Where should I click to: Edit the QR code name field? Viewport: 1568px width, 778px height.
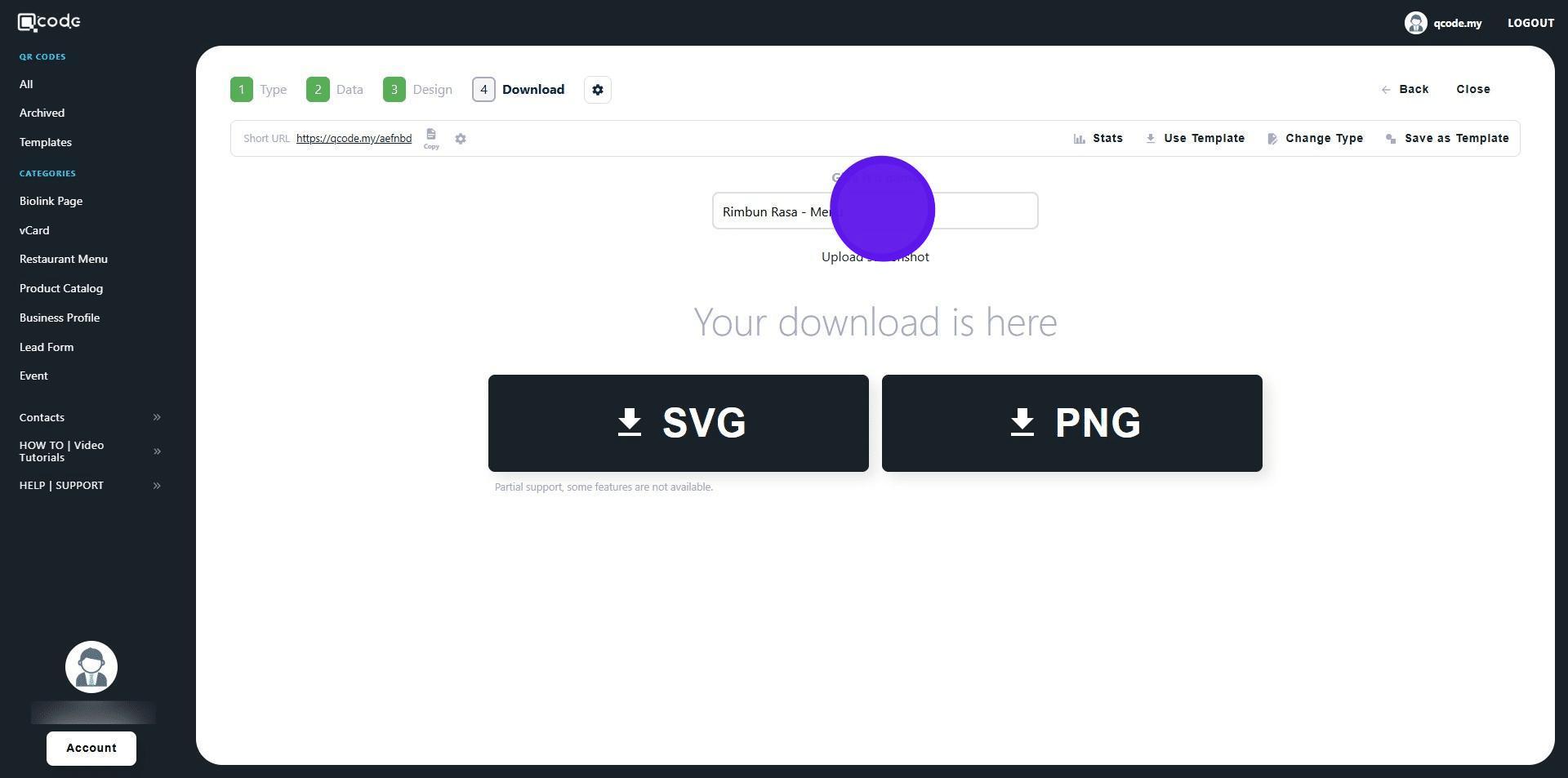point(875,211)
